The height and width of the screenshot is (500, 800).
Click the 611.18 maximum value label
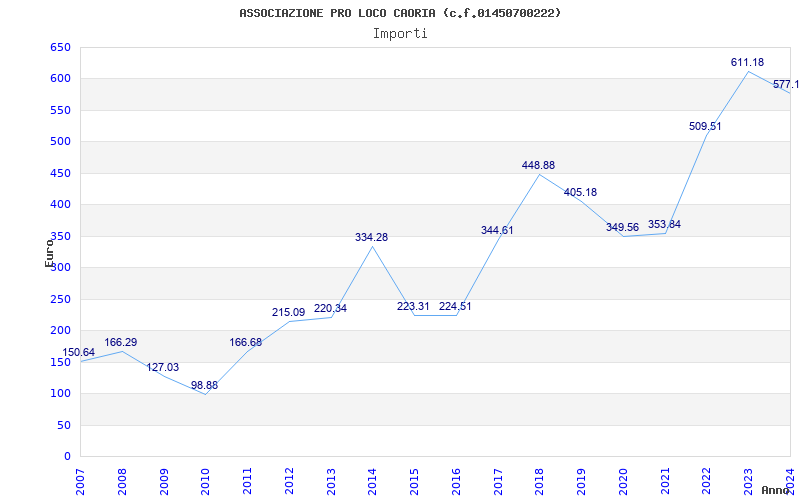747,62
